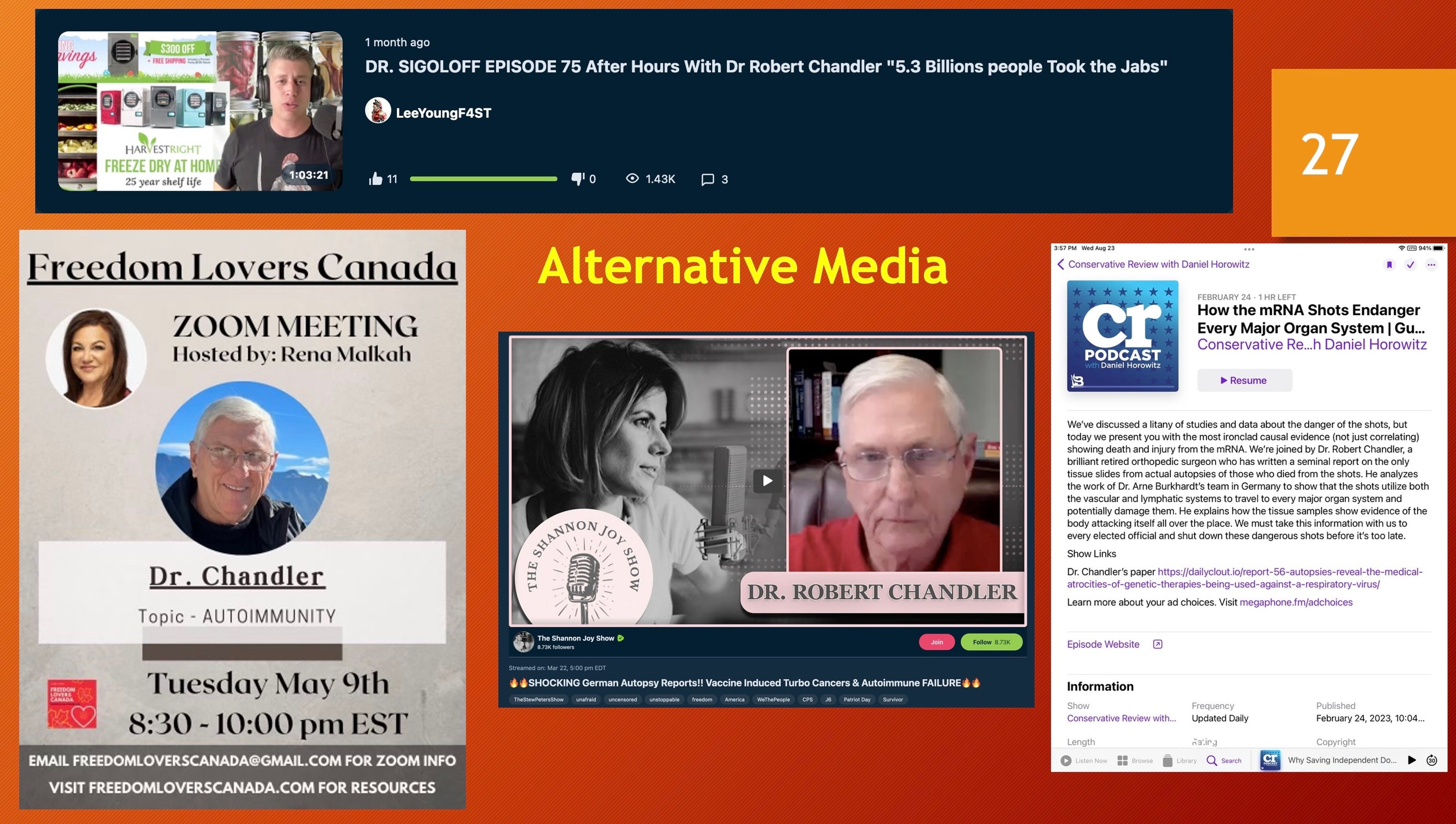Open the dailyclout.io paper link
Image resolution: width=1456 pixels, height=824 pixels.
pos(1245,578)
